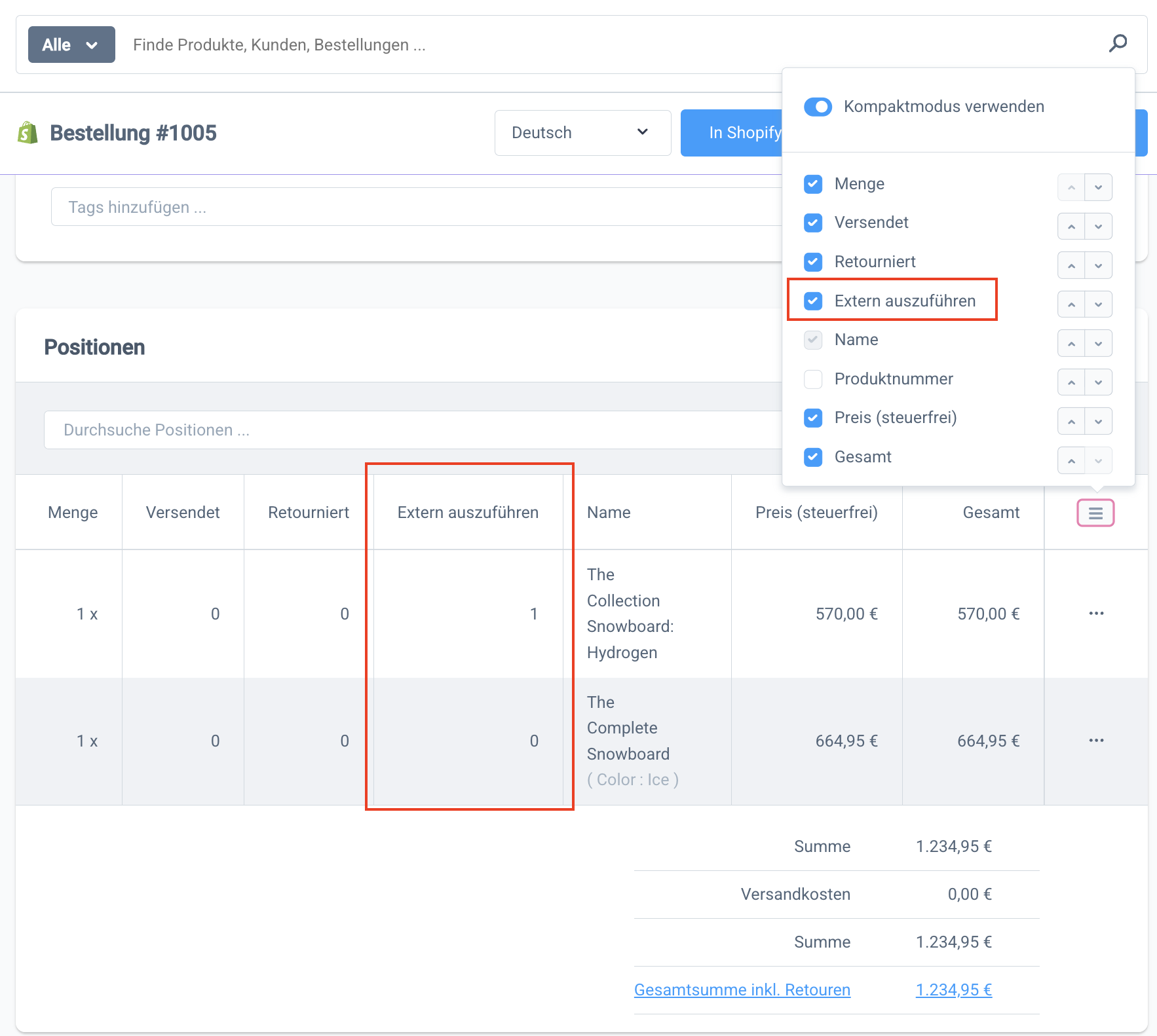The image size is (1157, 1036).
Task: Move Versendet column up with arrow
Action: [1071, 227]
